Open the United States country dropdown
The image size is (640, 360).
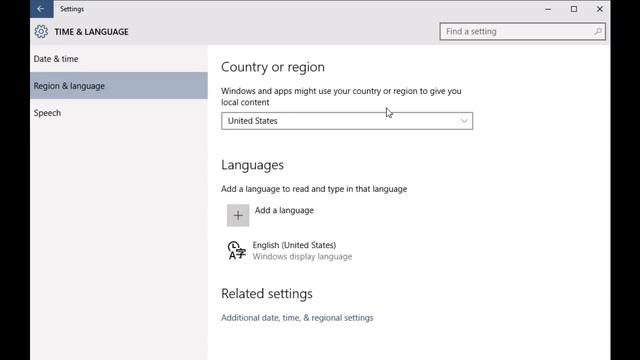[x=347, y=121]
